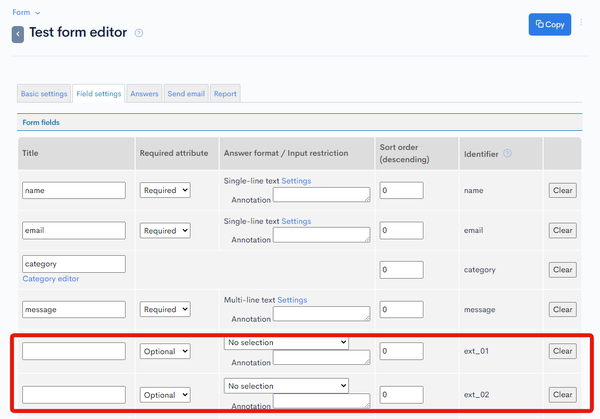Click the ext_02 identifier text

click(476, 395)
